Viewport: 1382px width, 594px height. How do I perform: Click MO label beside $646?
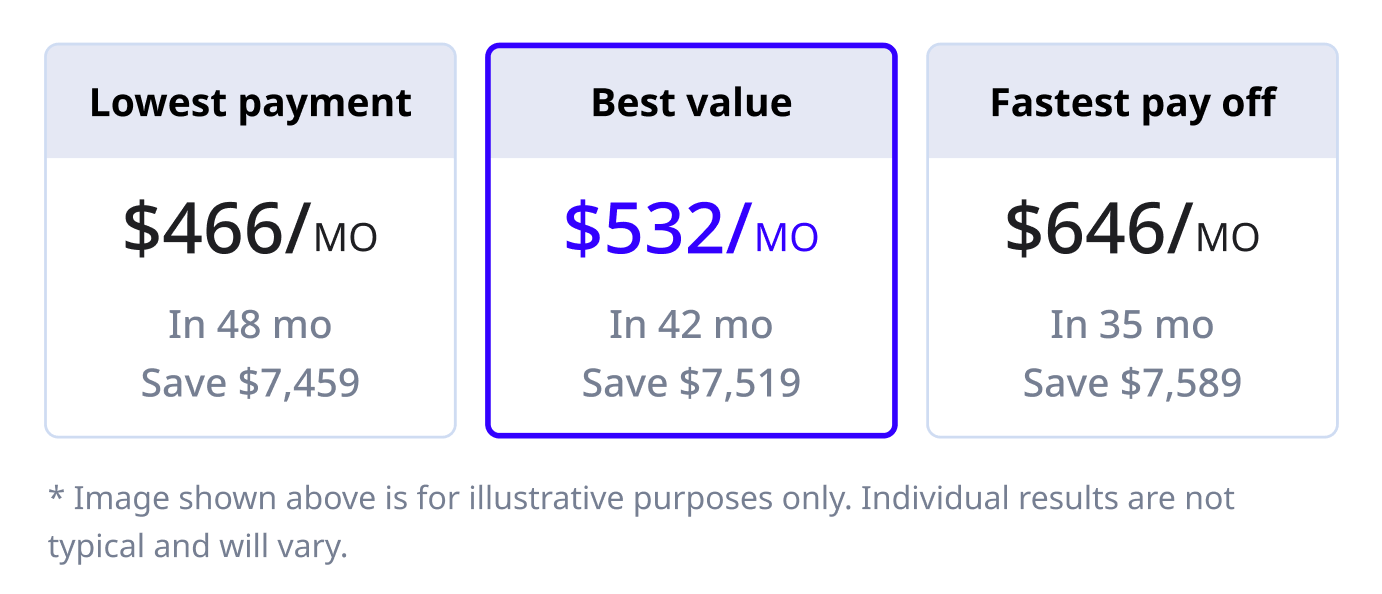(1228, 238)
